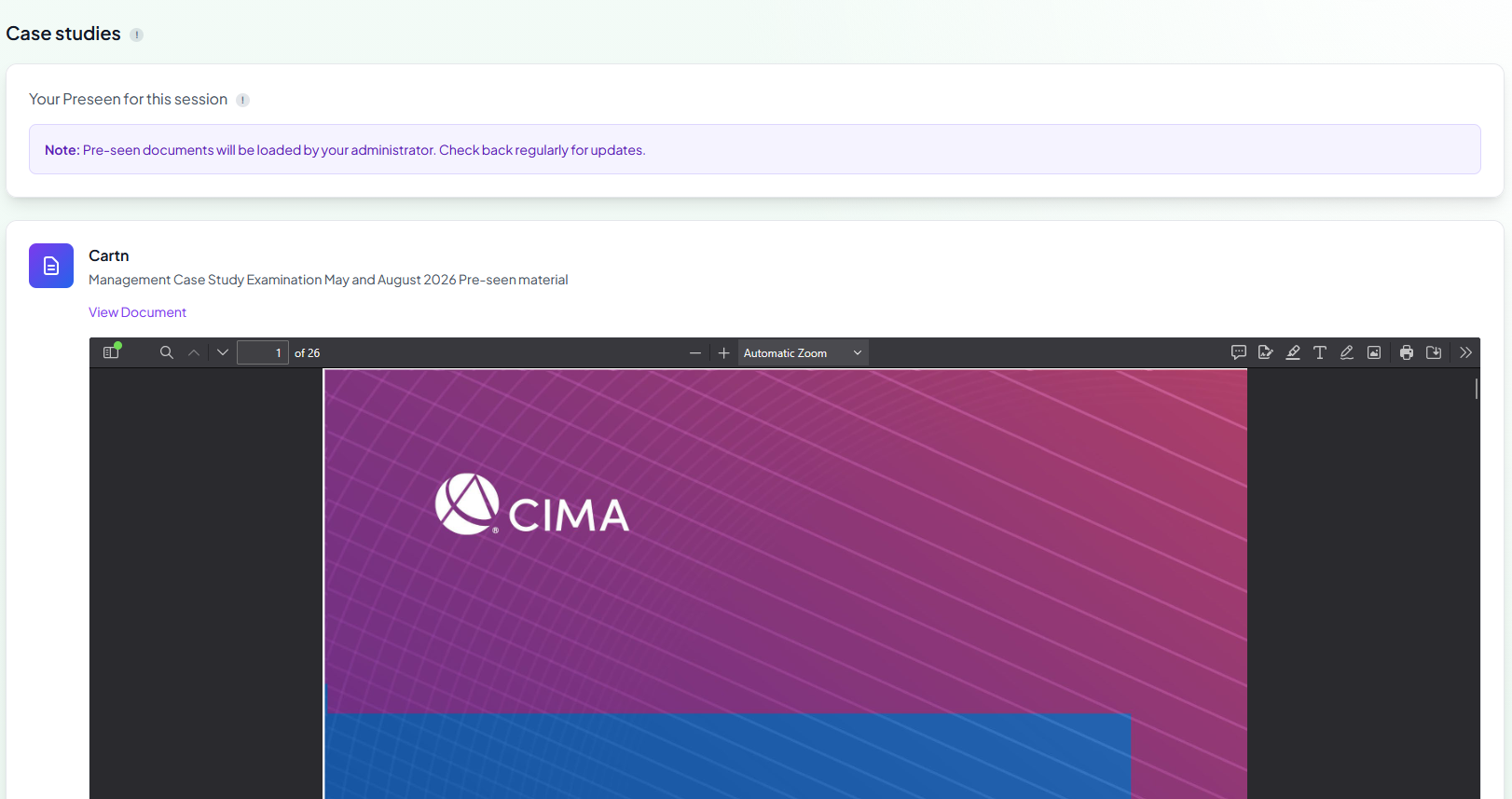Viewport: 1512px width, 799px height.
Task: Click the PDF viewer vertical scrollbar
Action: tap(1477, 389)
